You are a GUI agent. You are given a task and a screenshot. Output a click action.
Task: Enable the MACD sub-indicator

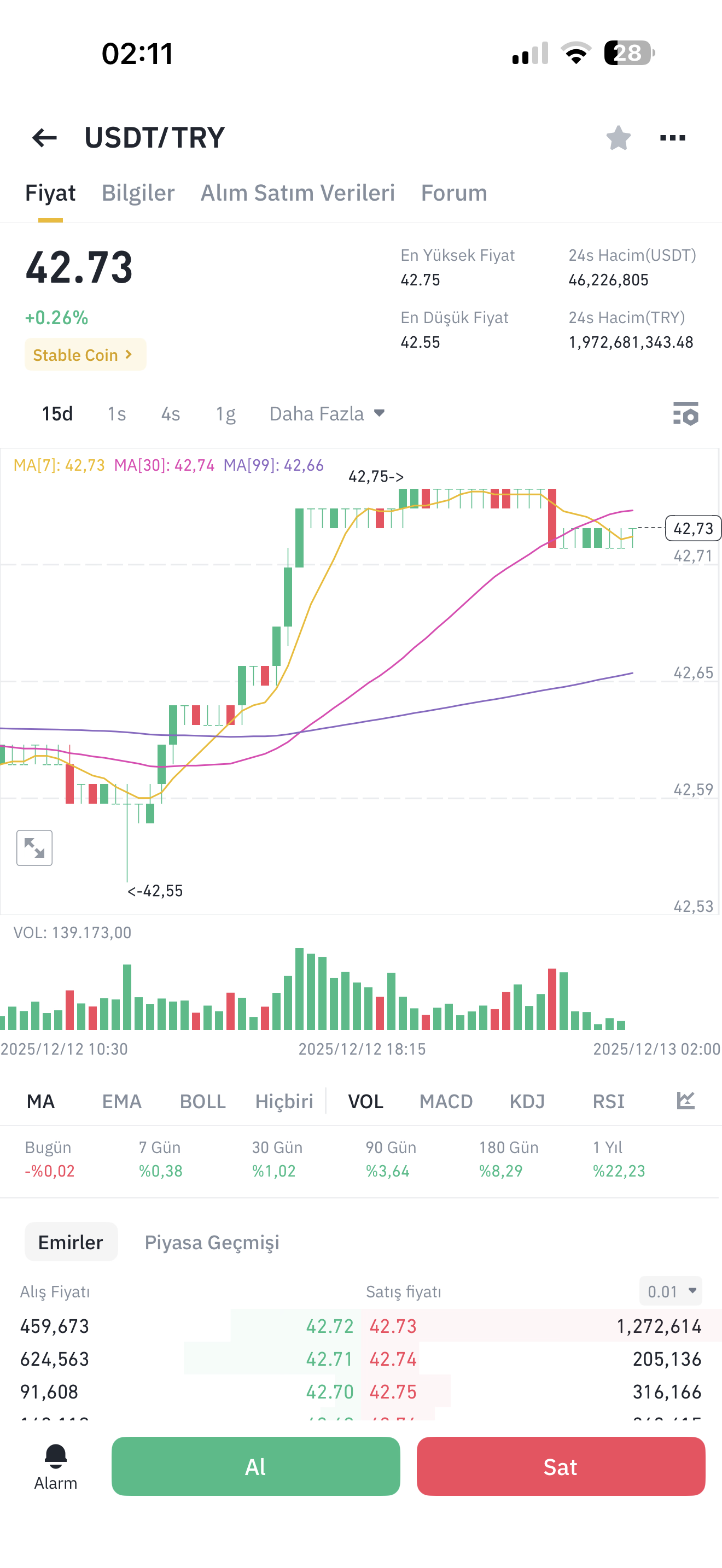coord(446,1101)
